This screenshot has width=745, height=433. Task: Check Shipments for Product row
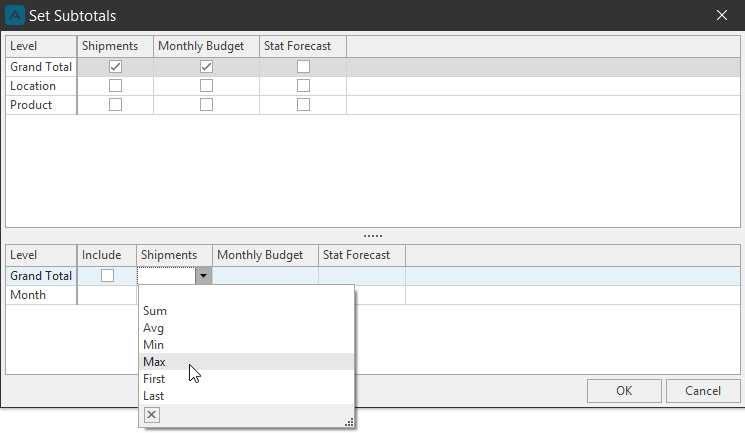(x=115, y=105)
